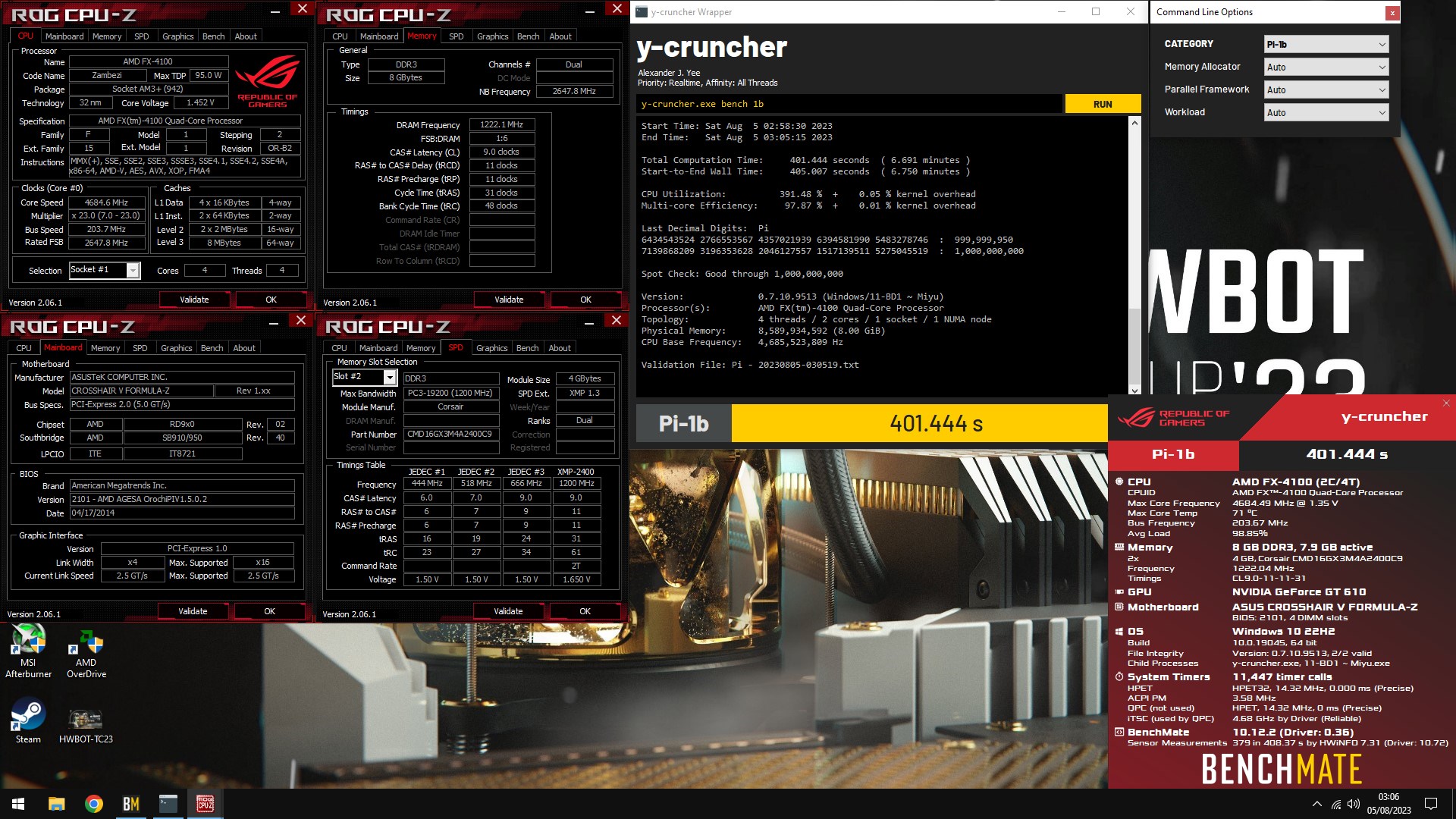Click Validate in CPU-Z Mainboard window
The image size is (1456, 819).
pos(193,611)
